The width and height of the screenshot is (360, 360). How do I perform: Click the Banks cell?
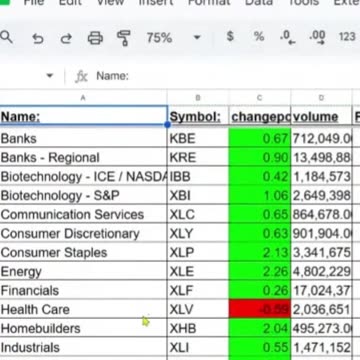pos(83,138)
